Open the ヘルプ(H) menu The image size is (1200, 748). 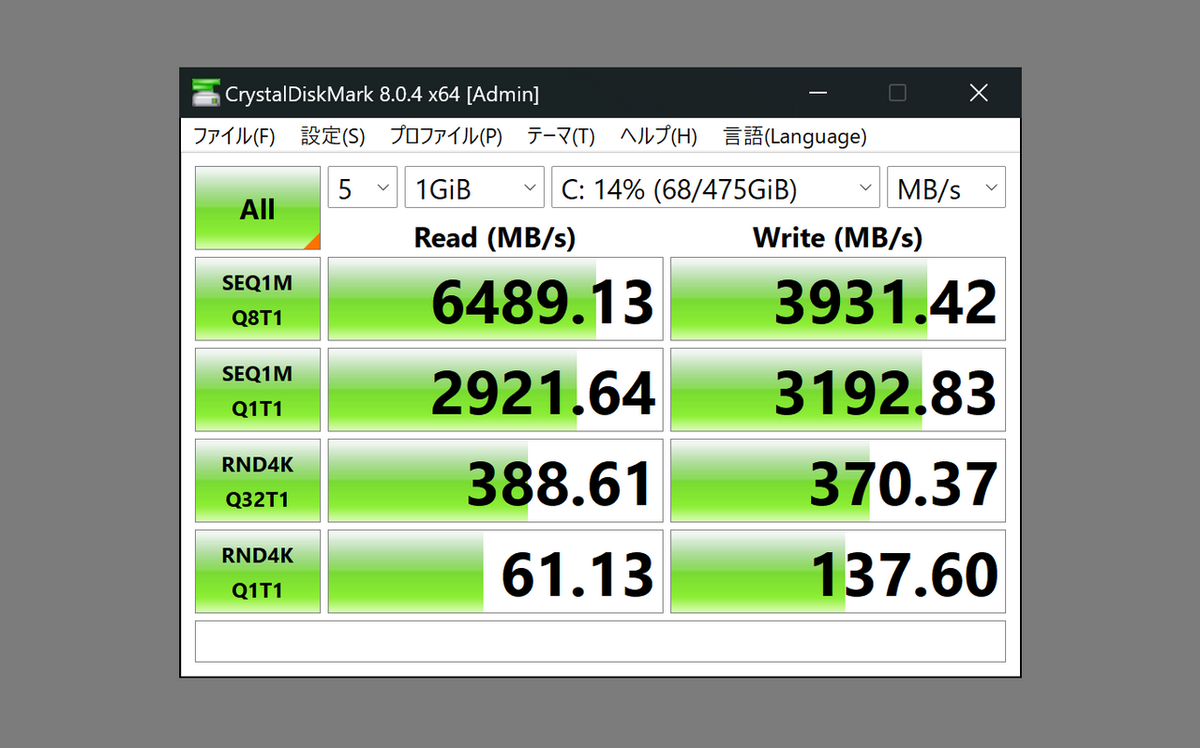tap(658, 136)
